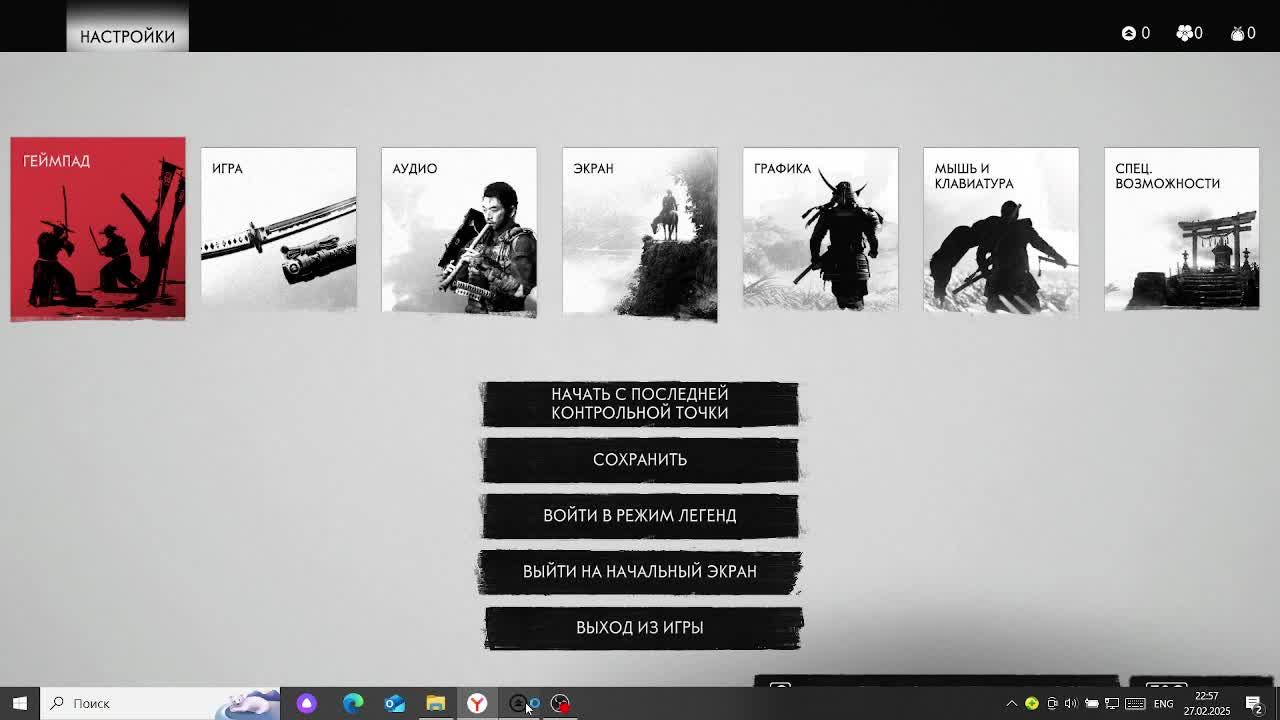
Task: Launch the Alice assistant taskbar icon
Action: pos(307,703)
